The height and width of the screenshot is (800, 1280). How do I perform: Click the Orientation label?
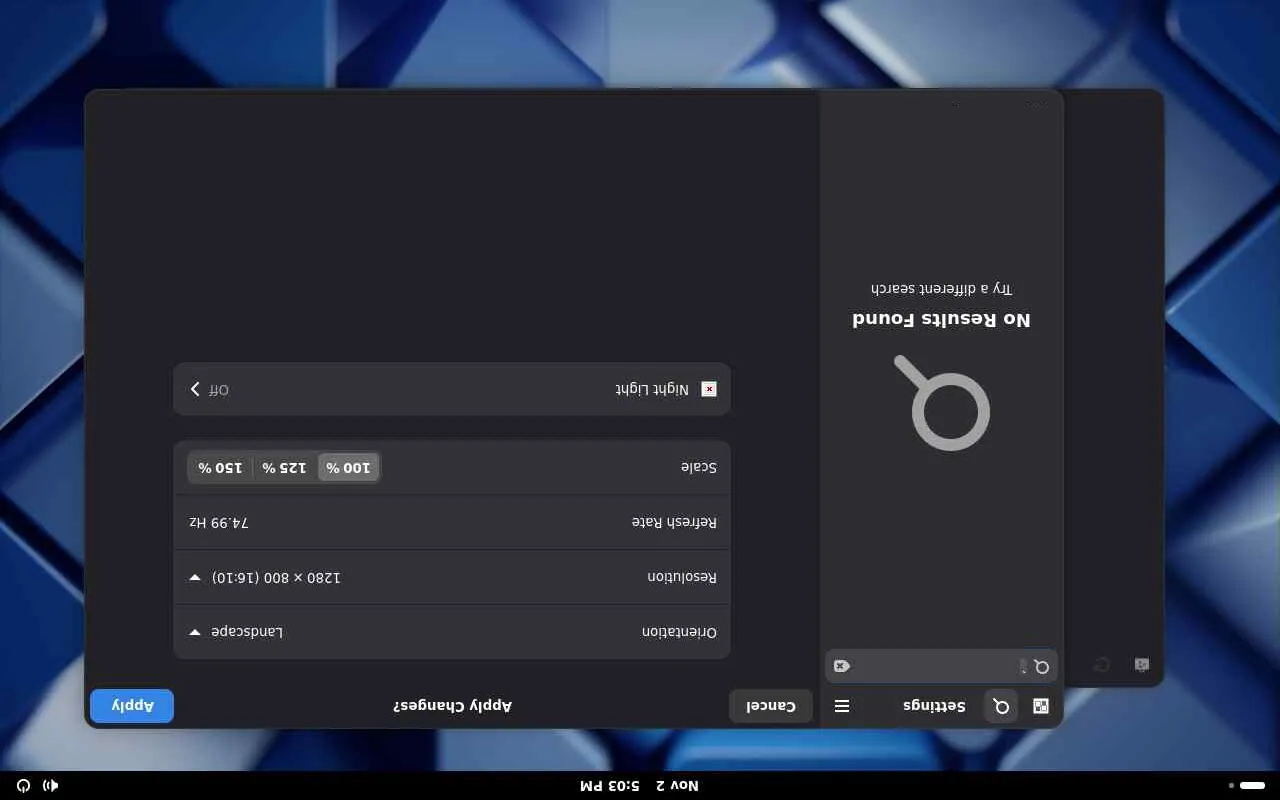pos(679,632)
